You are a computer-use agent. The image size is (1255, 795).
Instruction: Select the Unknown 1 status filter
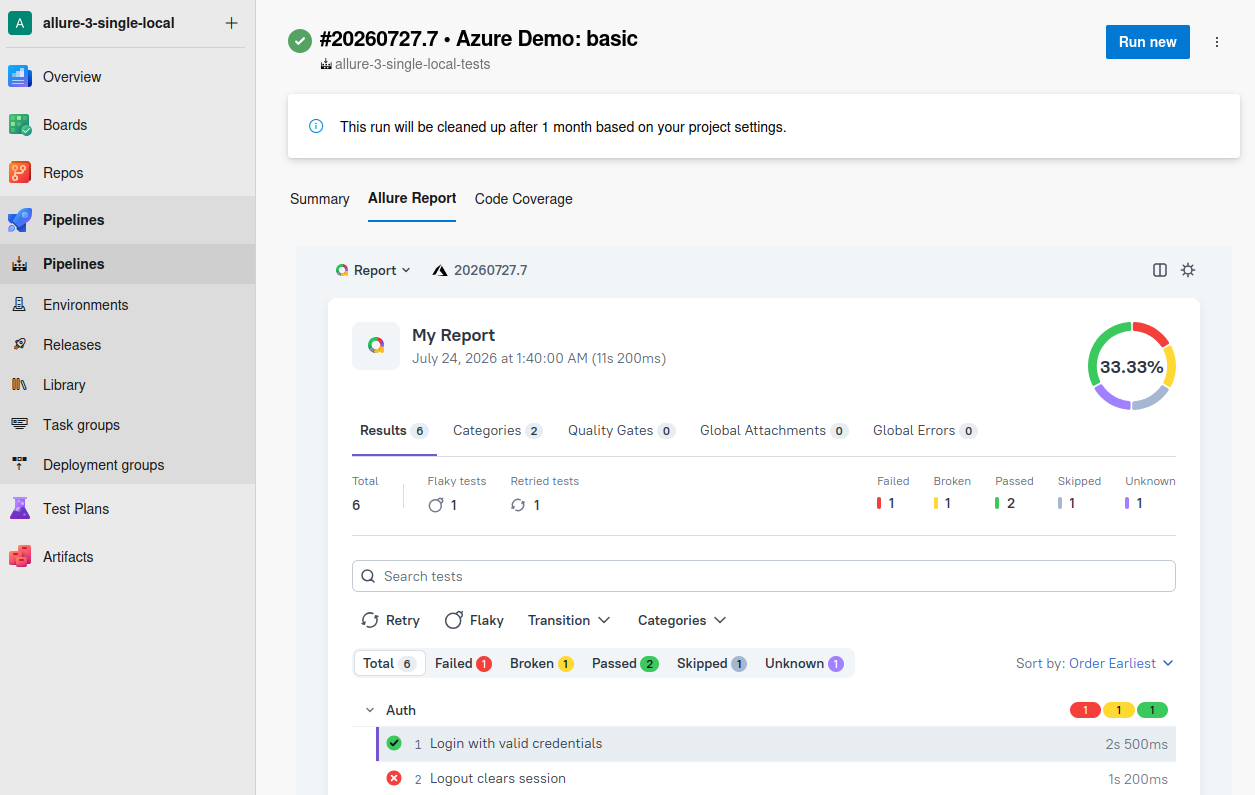(x=804, y=663)
